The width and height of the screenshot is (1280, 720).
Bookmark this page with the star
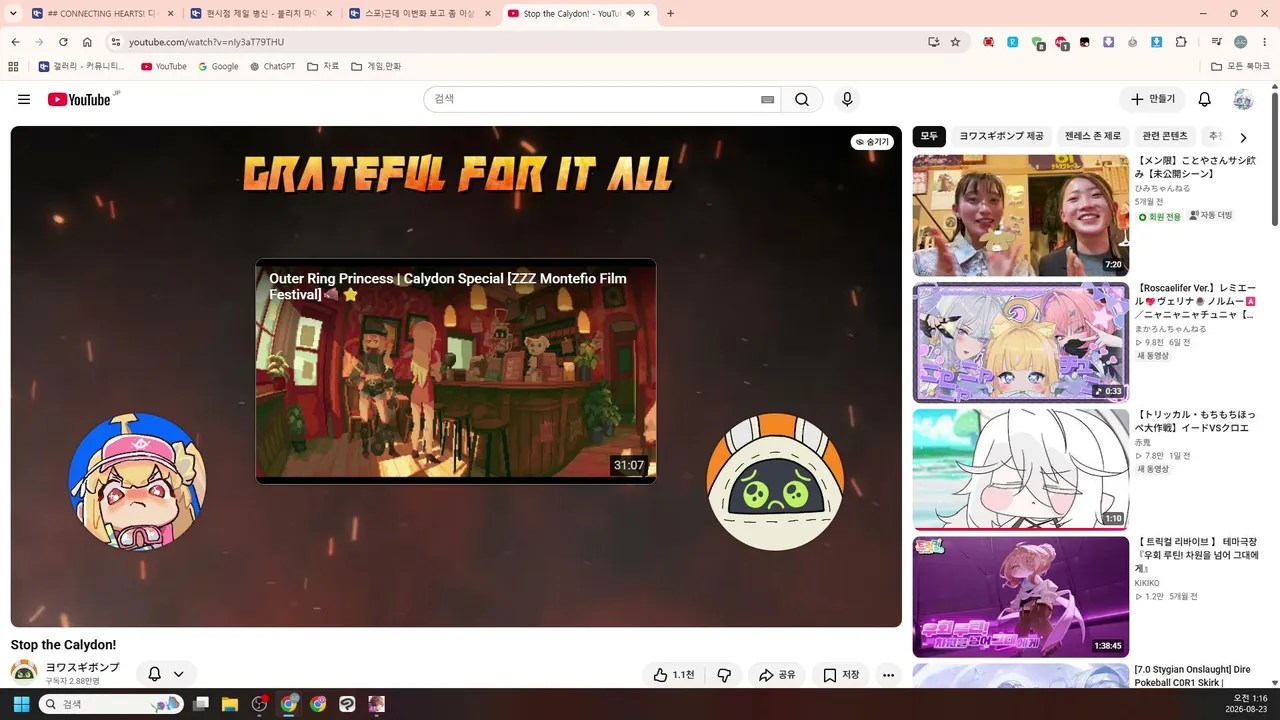pyautogui.click(x=955, y=42)
